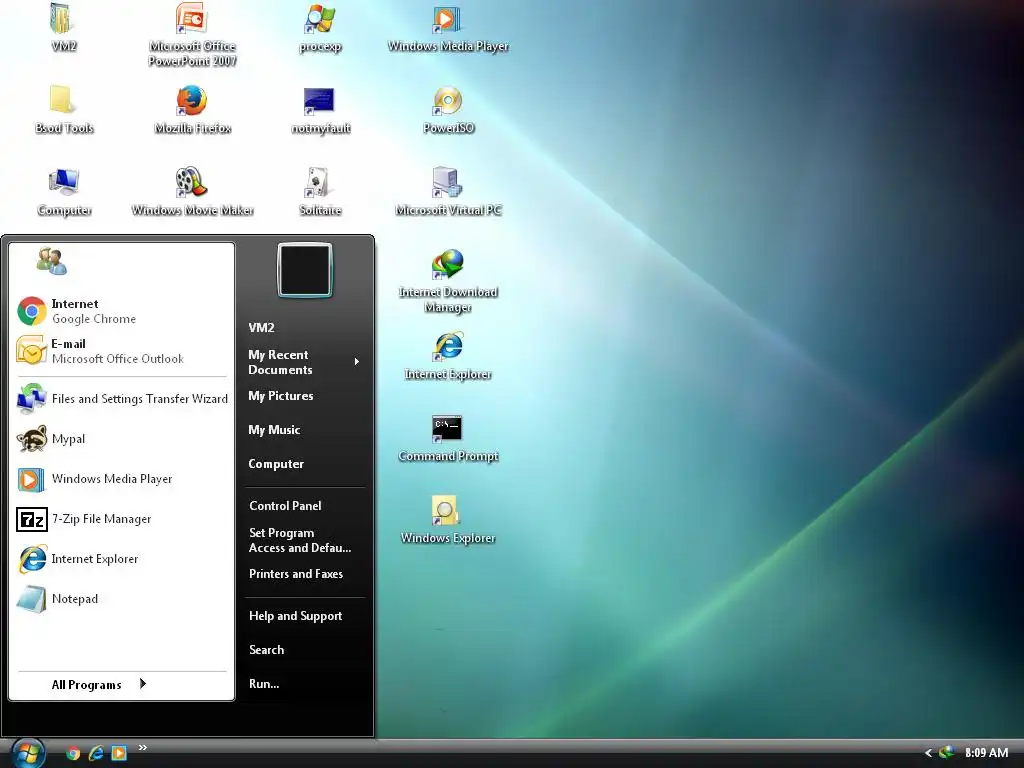
Task: Start the Files and Settings Transfer Wizard
Action: click(x=121, y=398)
